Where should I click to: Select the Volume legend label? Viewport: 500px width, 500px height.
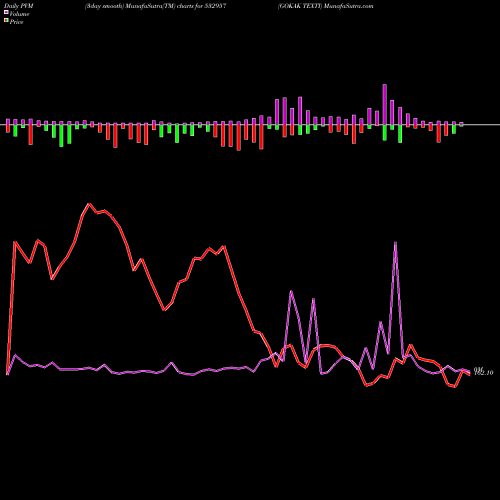coord(19,14)
